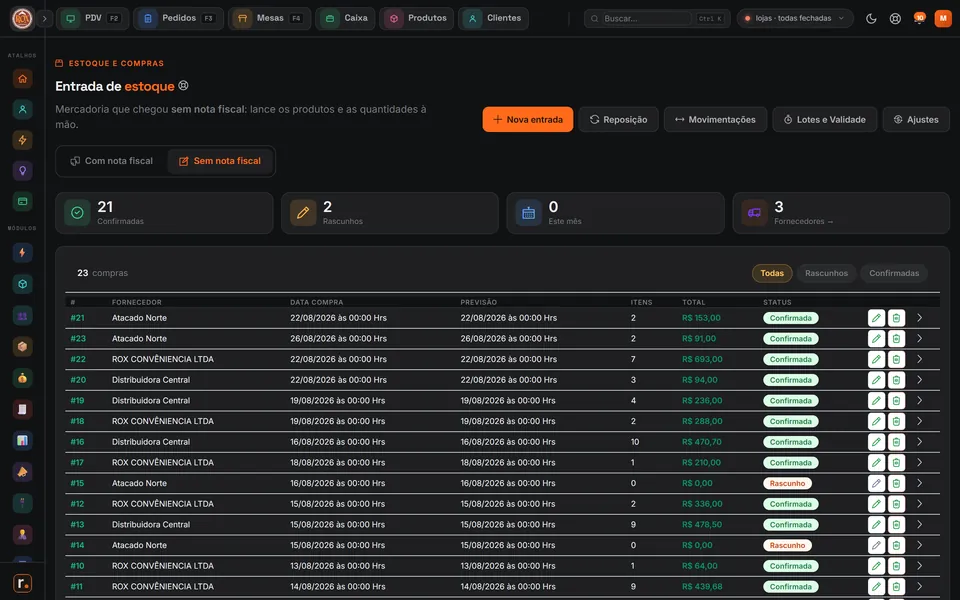Switch to Com nota fiscal mode

pyautogui.click(x=111, y=161)
